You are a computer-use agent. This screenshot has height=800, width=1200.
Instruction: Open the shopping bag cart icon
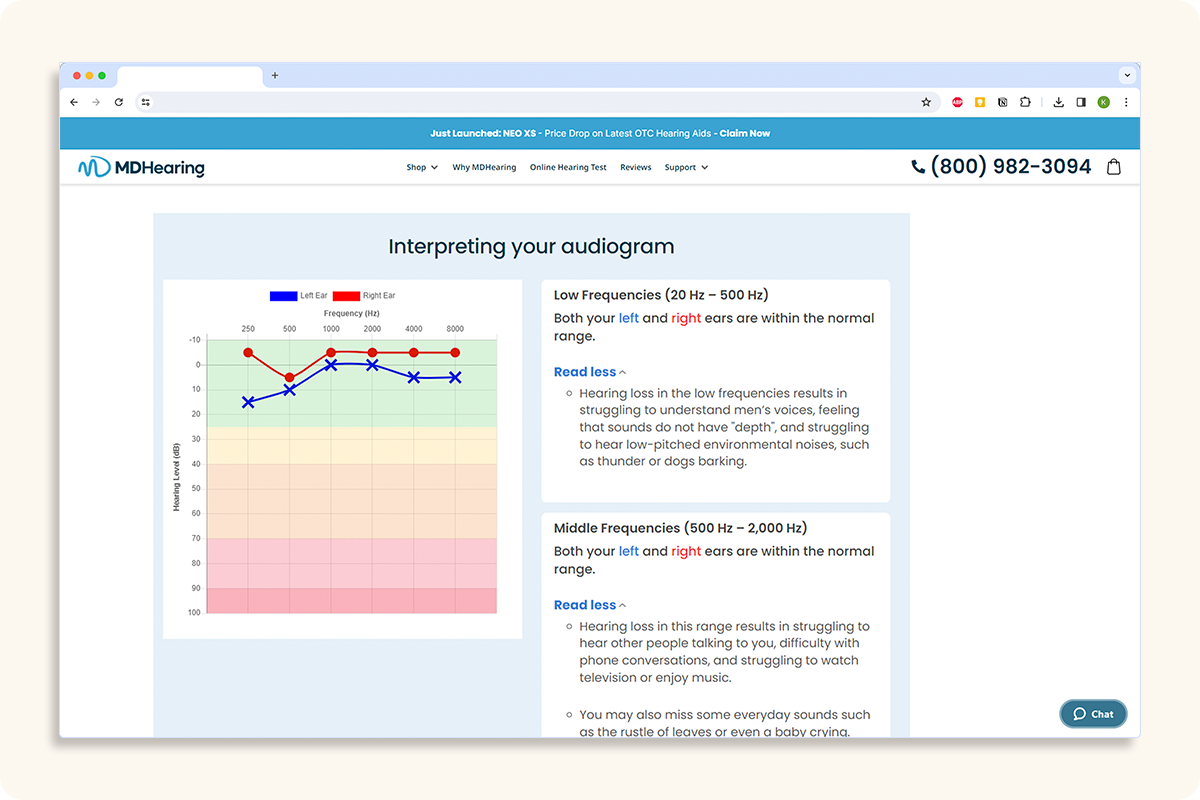click(1114, 167)
